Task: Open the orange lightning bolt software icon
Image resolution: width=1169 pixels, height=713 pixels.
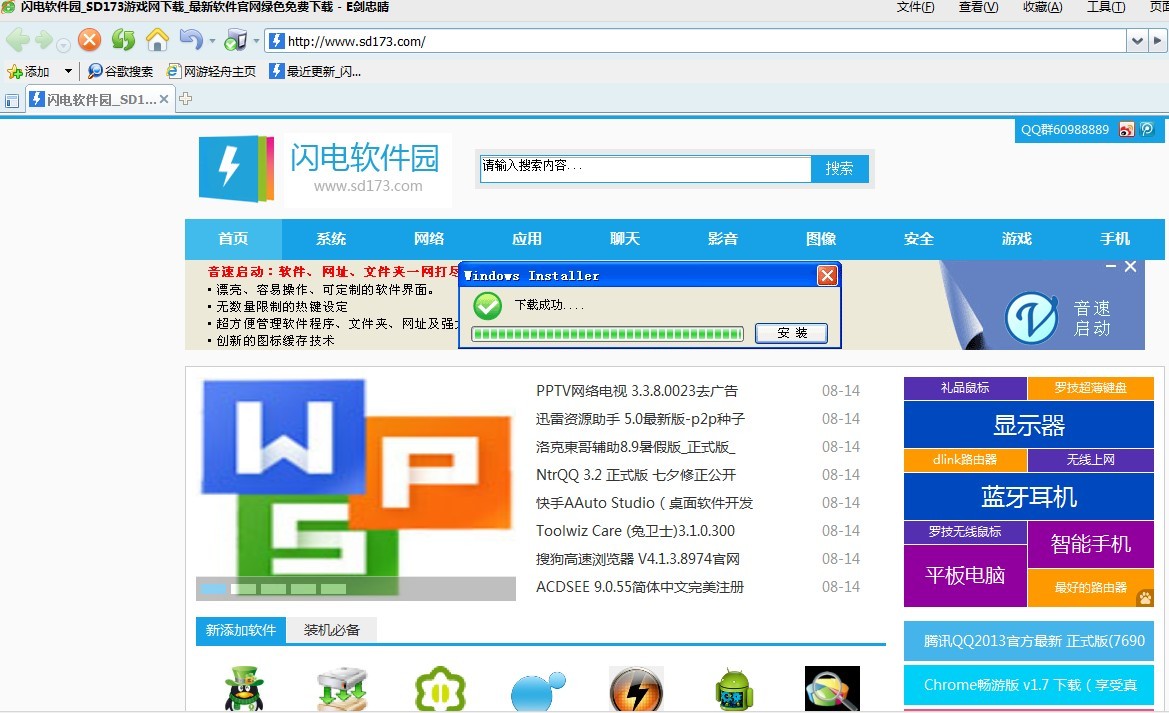Action: (x=636, y=688)
